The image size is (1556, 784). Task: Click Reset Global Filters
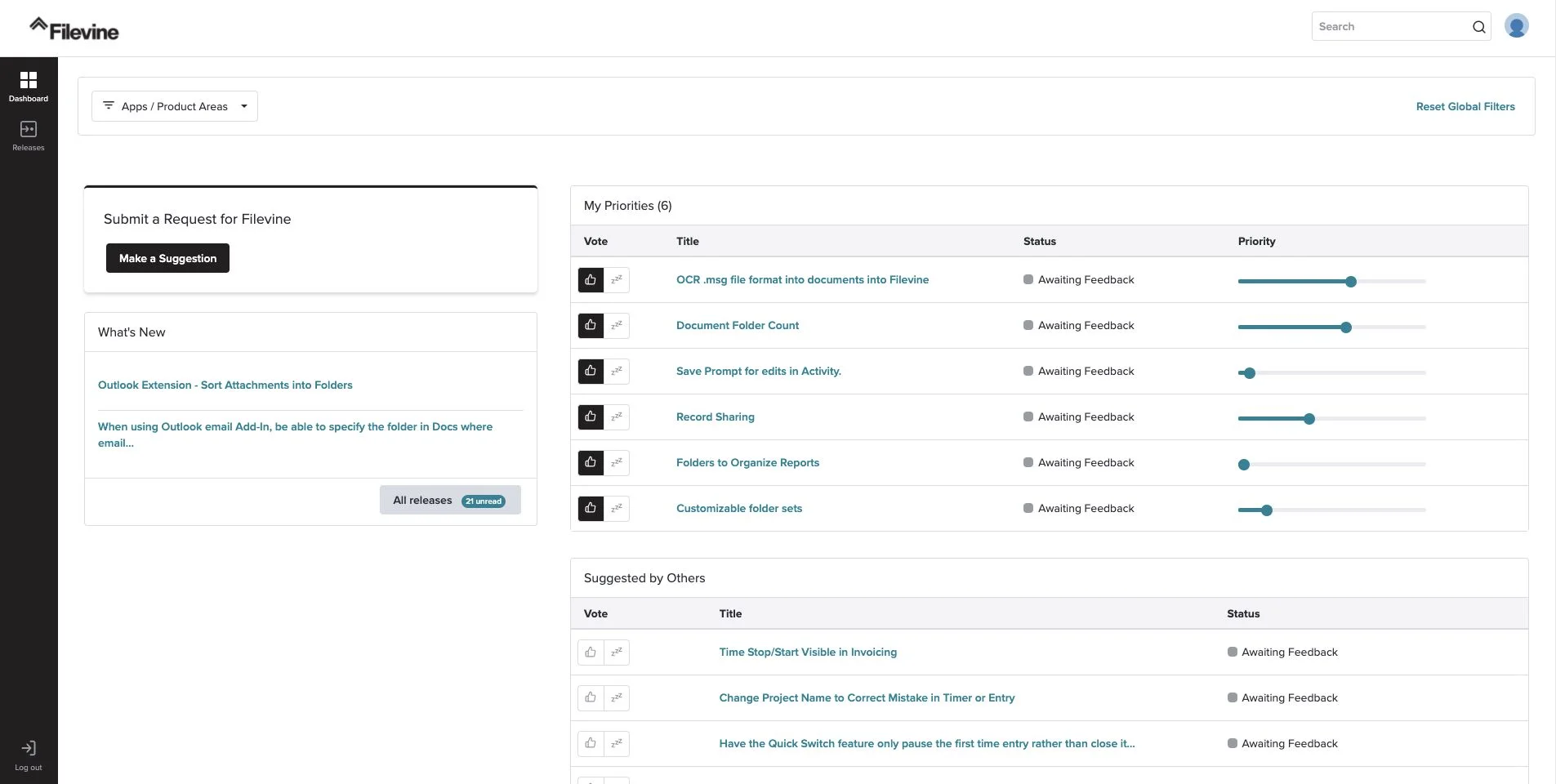point(1465,106)
